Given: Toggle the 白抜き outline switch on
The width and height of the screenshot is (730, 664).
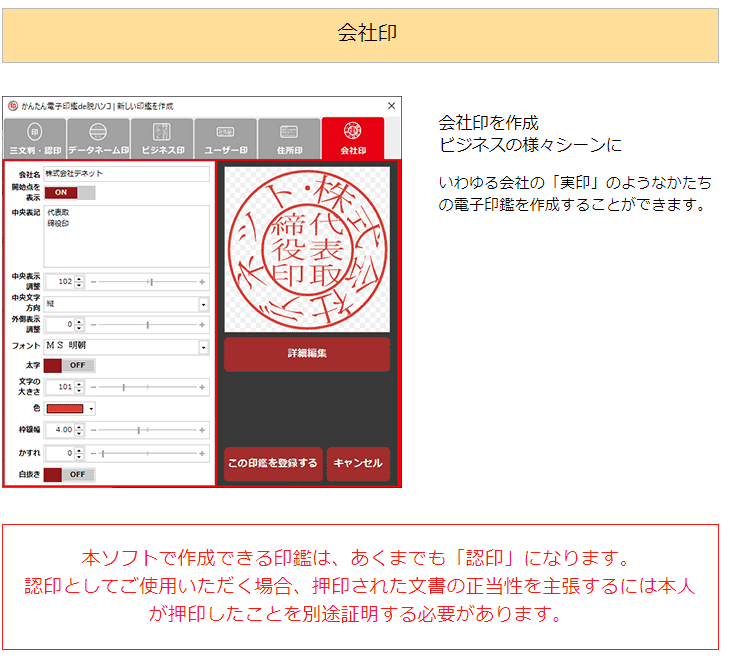Looking at the screenshot, I should (70, 474).
